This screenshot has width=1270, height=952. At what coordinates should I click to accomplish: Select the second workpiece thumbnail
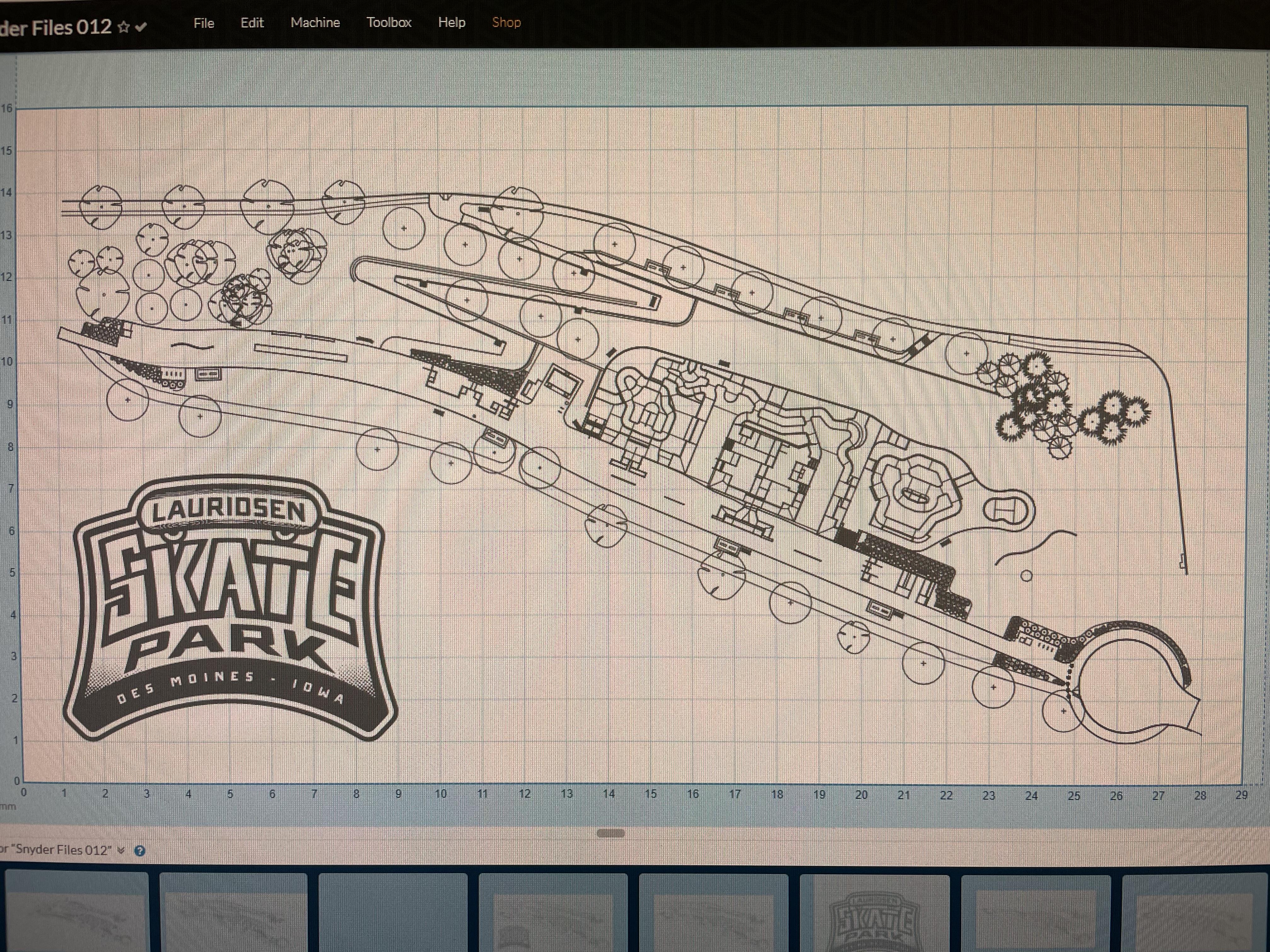233,912
